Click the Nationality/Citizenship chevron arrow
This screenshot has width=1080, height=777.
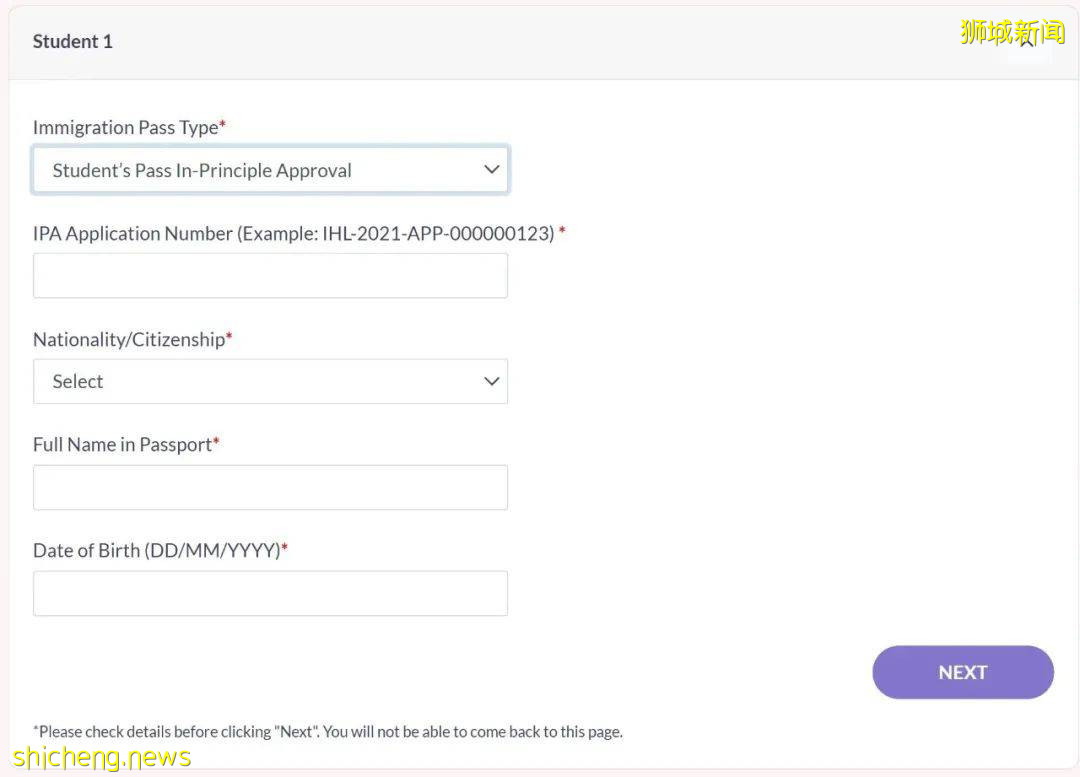491,381
